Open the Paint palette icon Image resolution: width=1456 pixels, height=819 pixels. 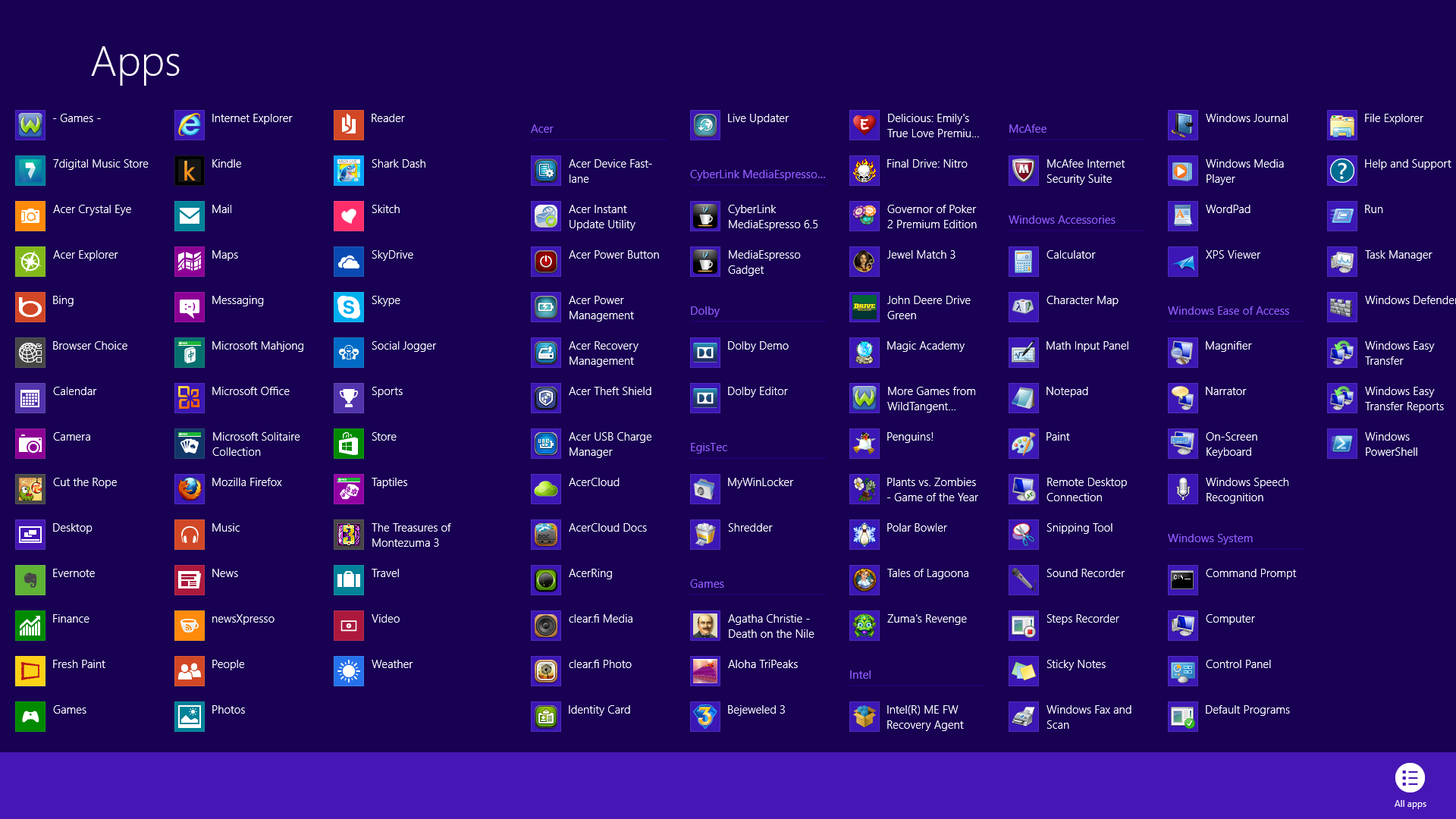(x=1024, y=444)
